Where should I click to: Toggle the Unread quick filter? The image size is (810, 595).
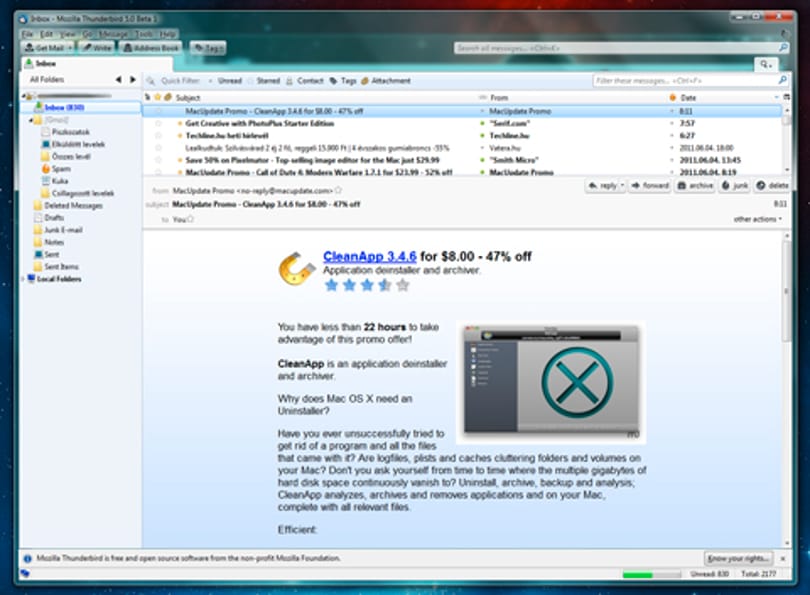pos(226,81)
